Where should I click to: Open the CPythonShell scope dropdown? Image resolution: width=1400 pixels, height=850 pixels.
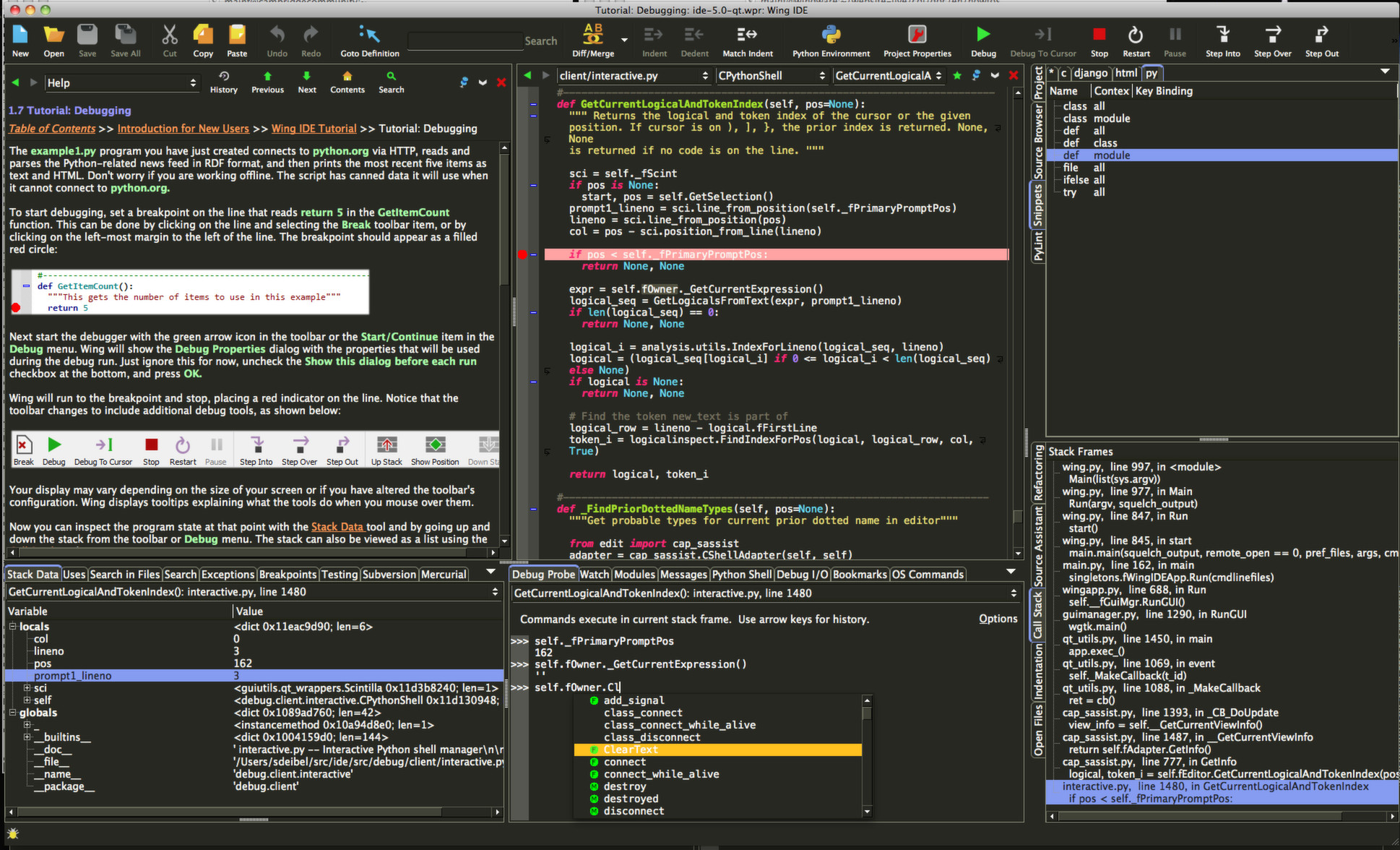(772, 75)
